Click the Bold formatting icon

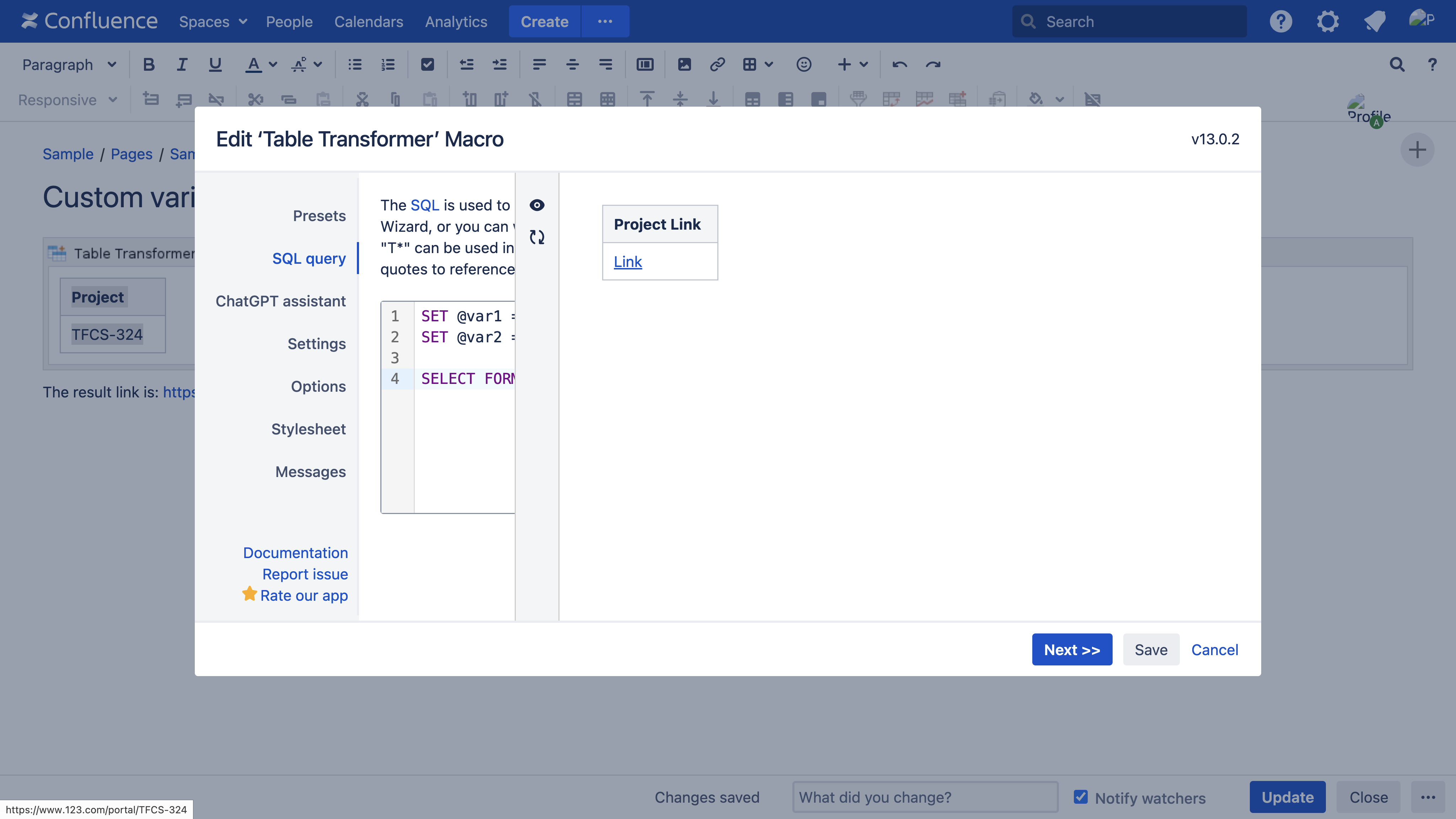point(149,64)
